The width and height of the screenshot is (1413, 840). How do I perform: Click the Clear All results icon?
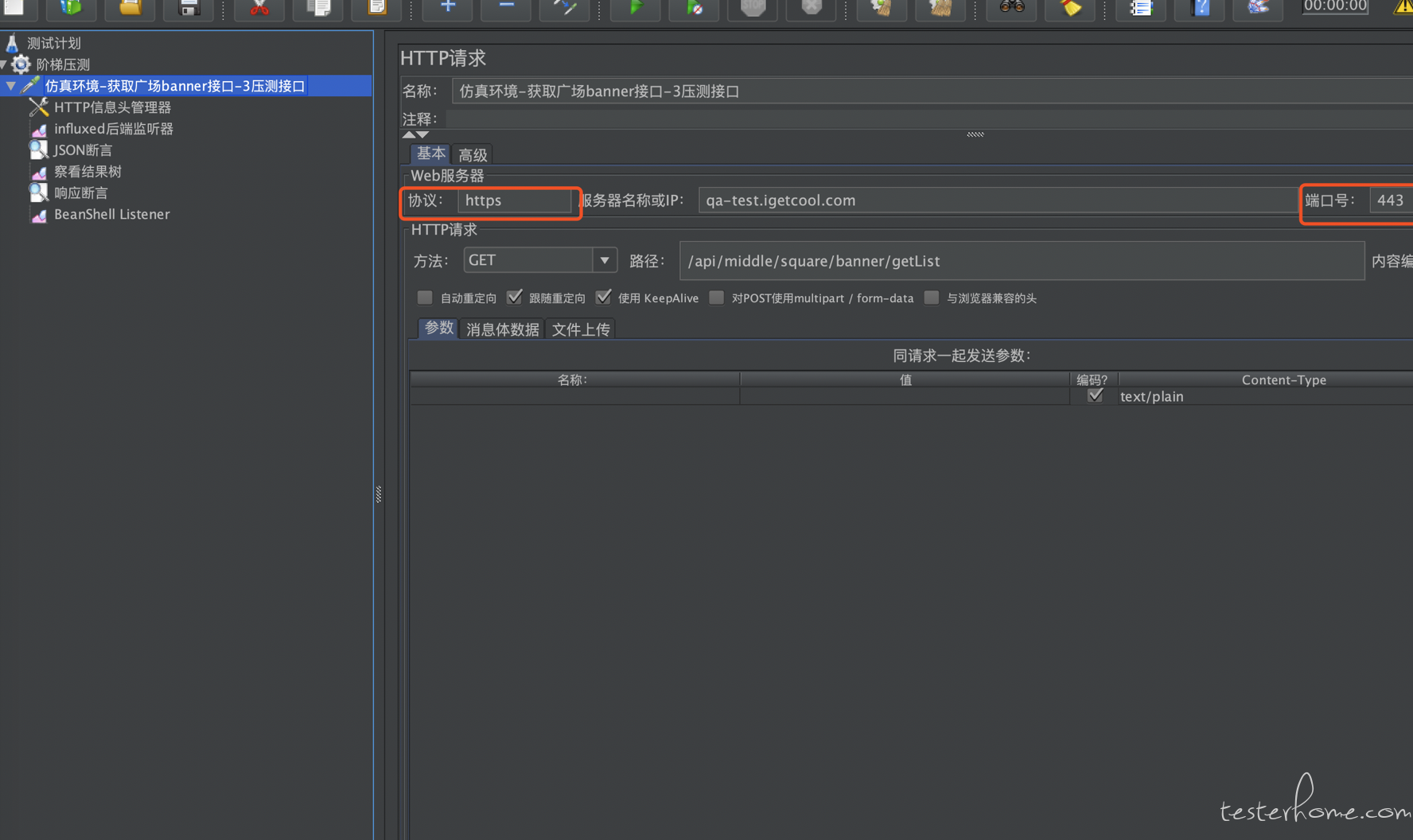[x=940, y=7]
